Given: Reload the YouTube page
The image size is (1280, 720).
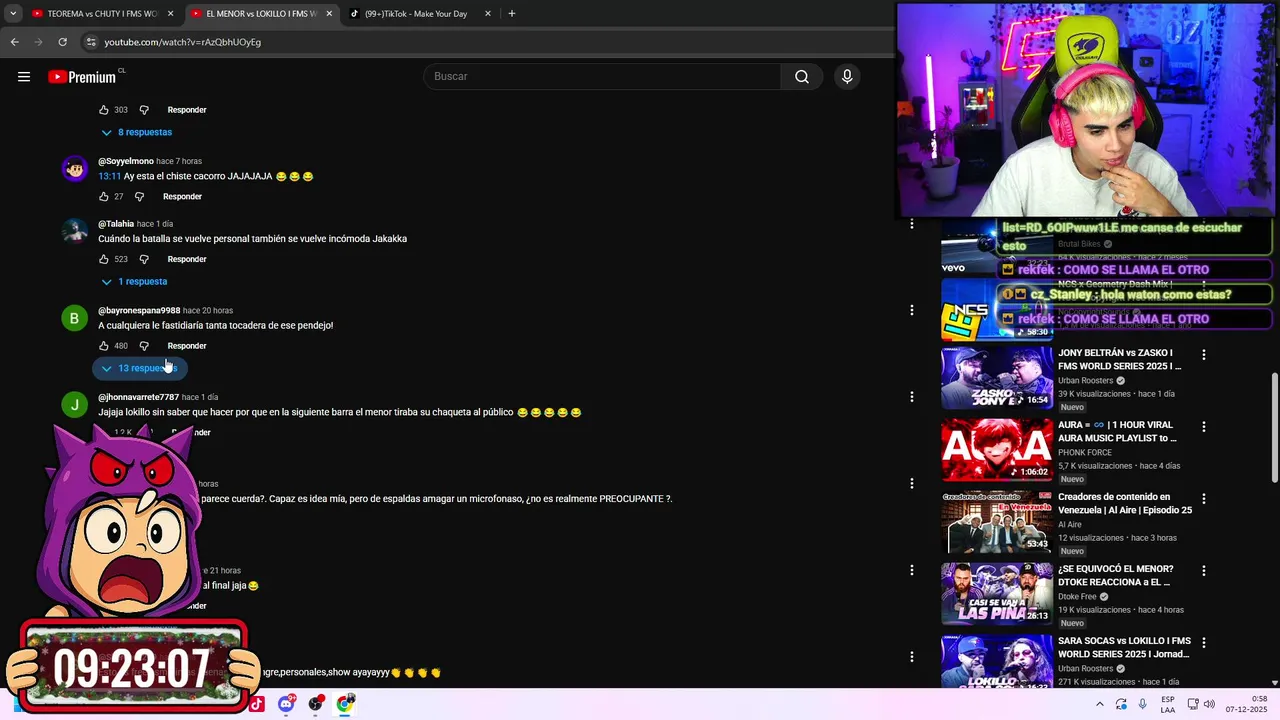Looking at the screenshot, I should (x=62, y=42).
